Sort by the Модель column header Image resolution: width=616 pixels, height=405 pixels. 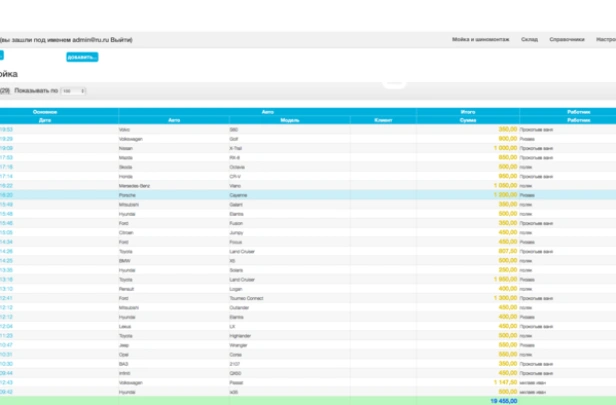[290, 120]
